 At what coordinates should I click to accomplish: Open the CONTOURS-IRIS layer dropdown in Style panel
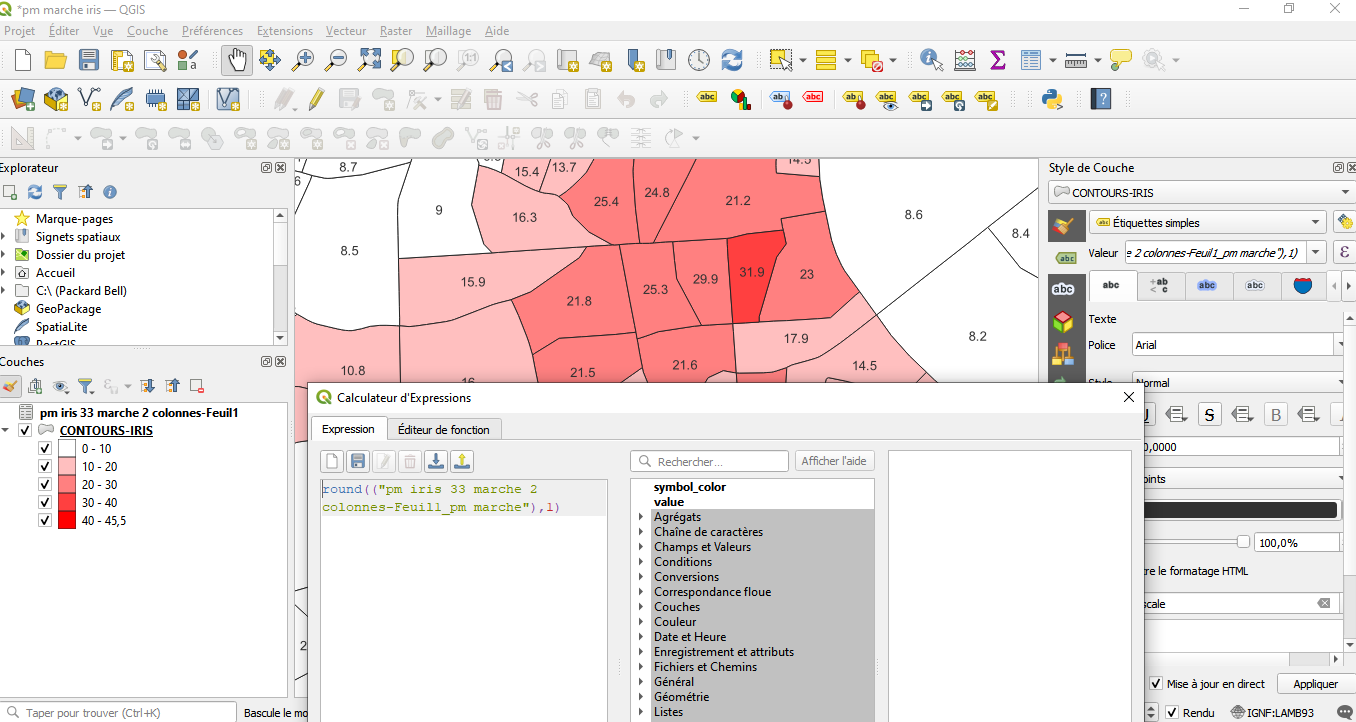[x=1201, y=192]
